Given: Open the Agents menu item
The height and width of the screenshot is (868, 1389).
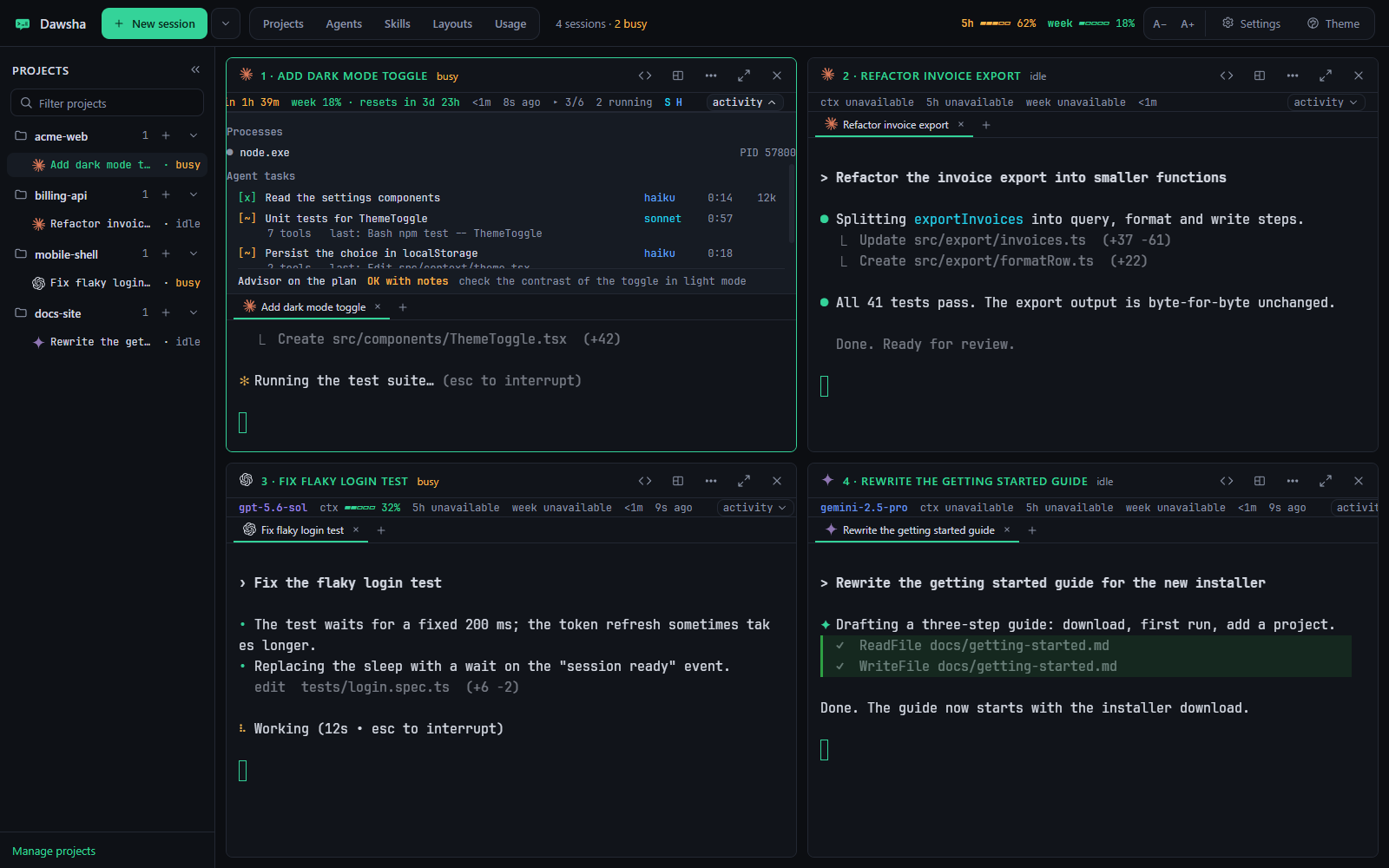Looking at the screenshot, I should coord(344,24).
